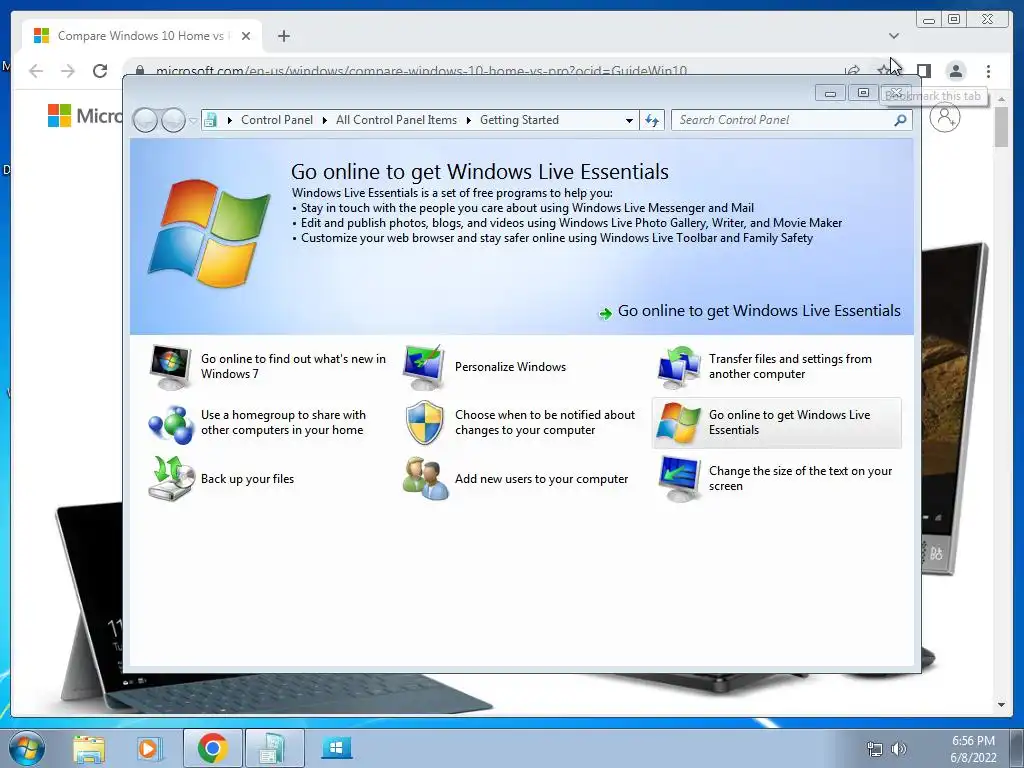Expand the address bar history dropdown
1024x768 pixels.
(x=629, y=120)
